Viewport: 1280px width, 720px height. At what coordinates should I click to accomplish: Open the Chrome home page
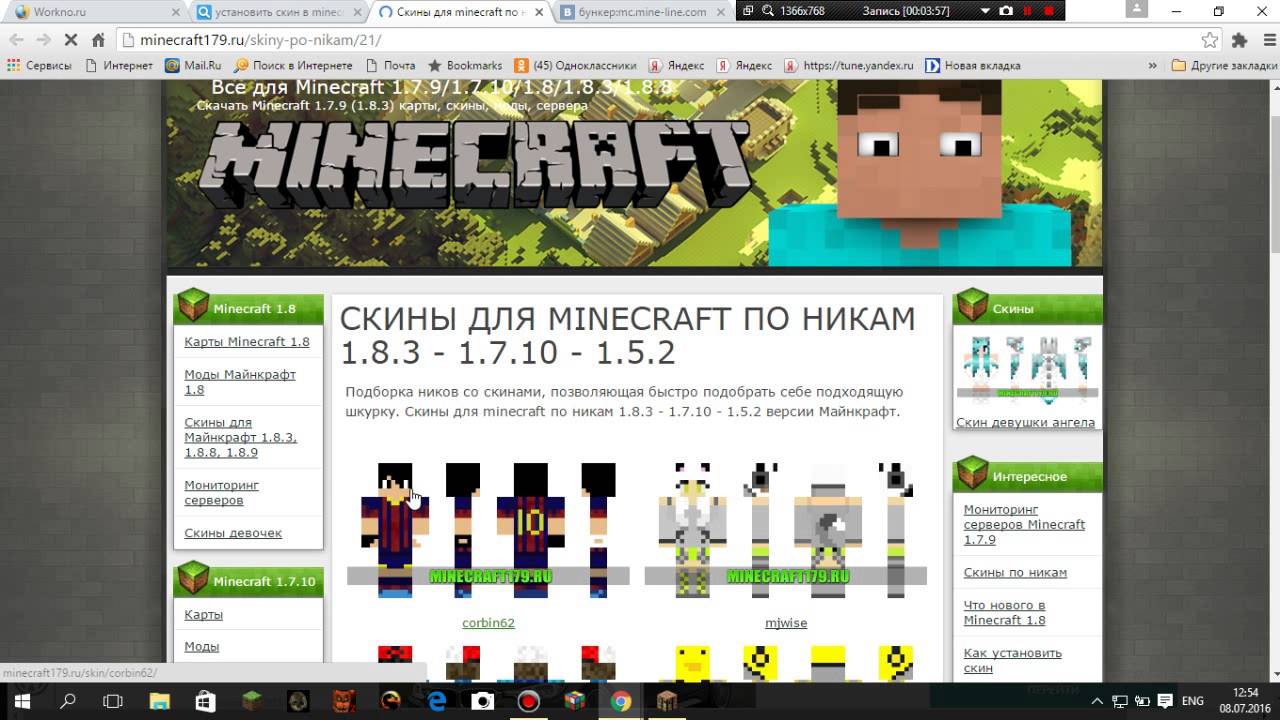98,40
